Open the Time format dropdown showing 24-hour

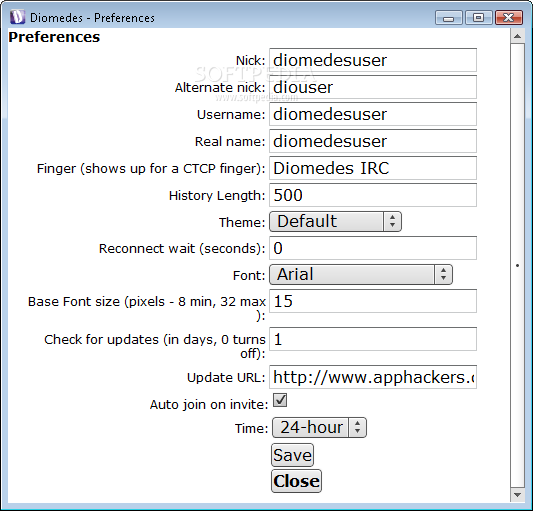pyautogui.click(x=319, y=427)
